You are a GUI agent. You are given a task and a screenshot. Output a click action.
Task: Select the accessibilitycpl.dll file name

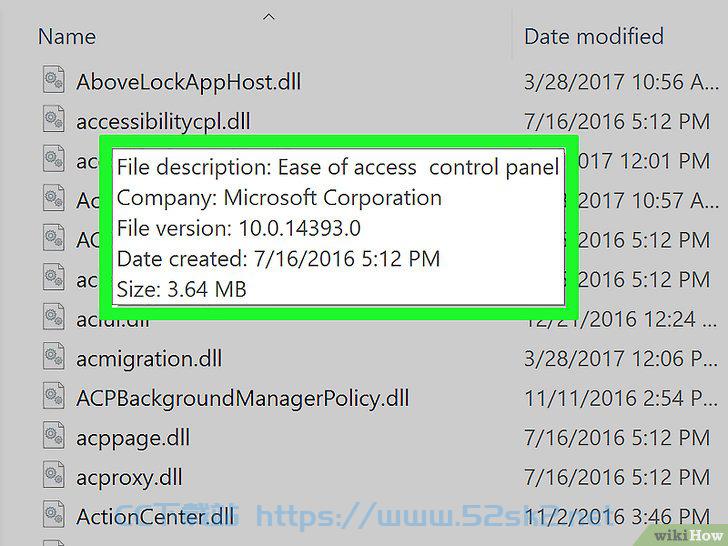(x=163, y=122)
